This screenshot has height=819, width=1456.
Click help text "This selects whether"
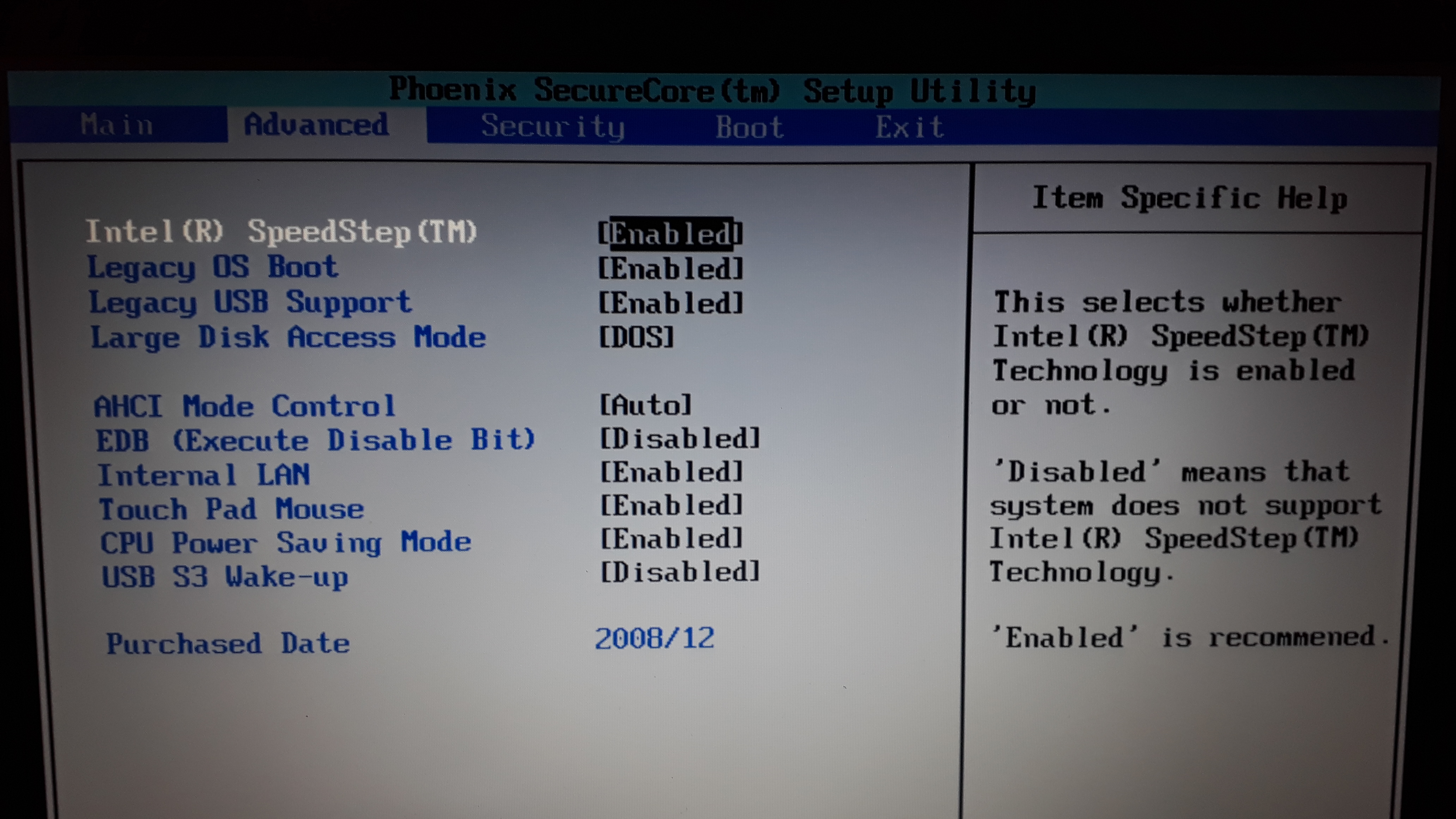point(1168,302)
